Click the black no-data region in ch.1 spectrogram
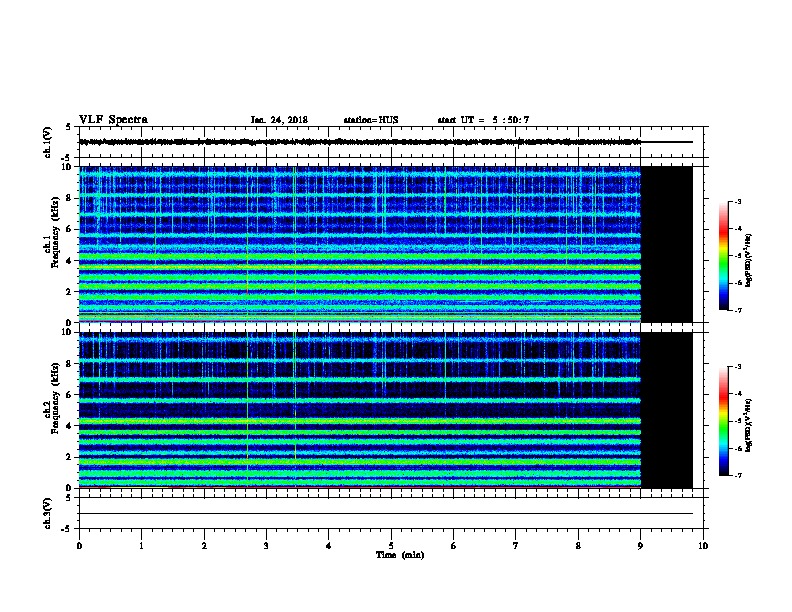Image resolution: width=792 pixels, height=612 pixels. tap(667, 244)
